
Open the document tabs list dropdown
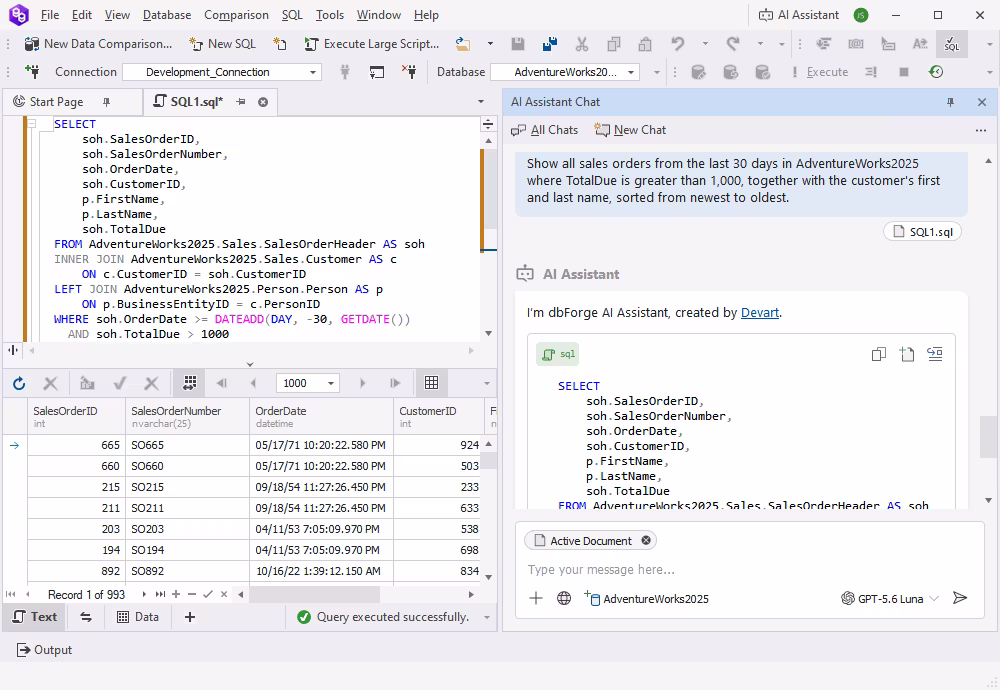tap(481, 102)
